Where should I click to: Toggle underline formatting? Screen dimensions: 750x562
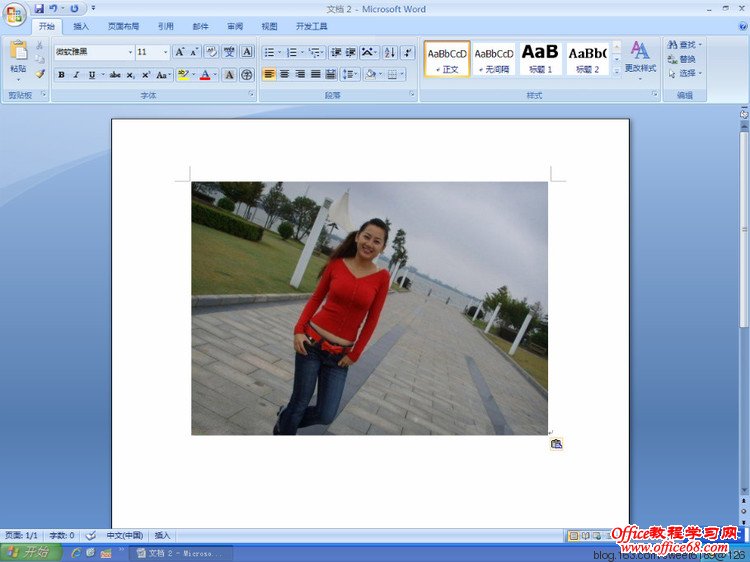(91, 75)
